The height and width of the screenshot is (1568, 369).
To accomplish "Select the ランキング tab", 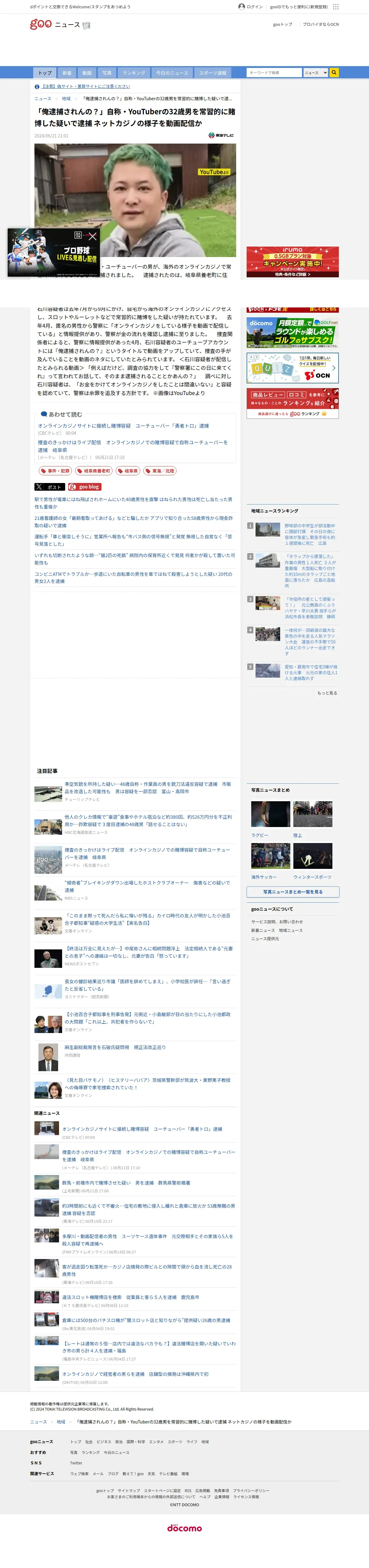I will pyautogui.click(x=134, y=73).
